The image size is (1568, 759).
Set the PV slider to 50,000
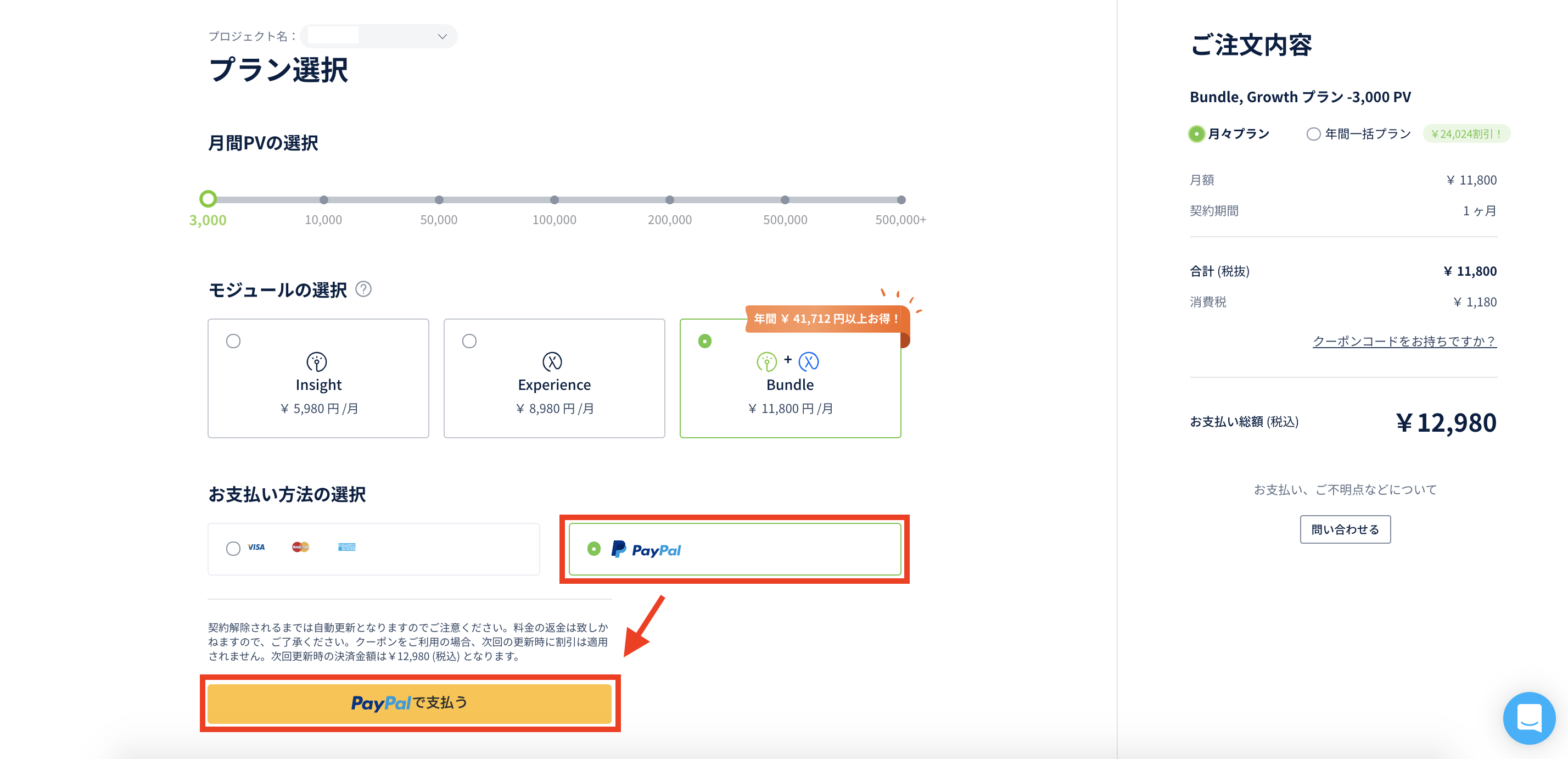pos(439,200)
